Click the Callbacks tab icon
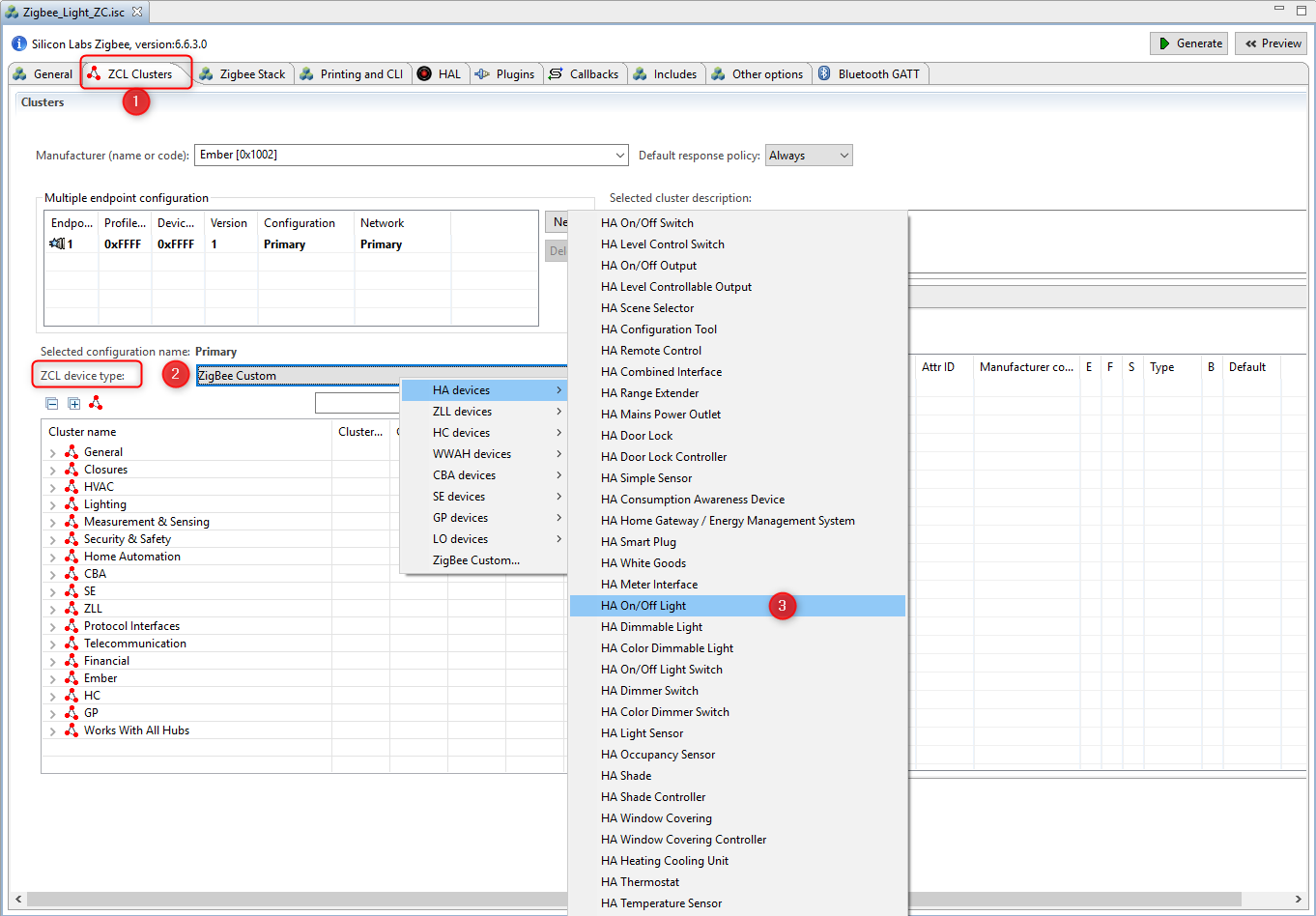Viewport: 1316px width, 916px height. pos(556,74)
